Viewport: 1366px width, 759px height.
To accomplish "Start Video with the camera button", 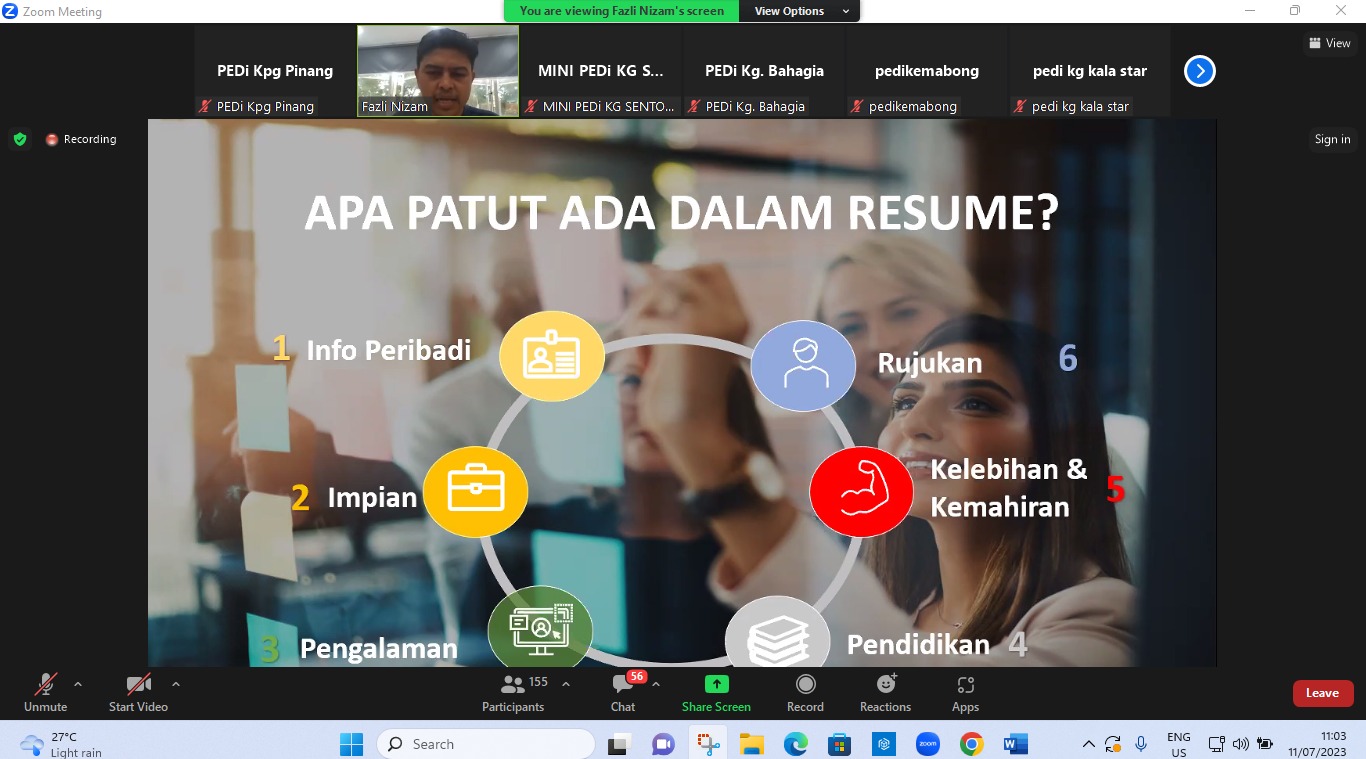I will pyautogui.click(x=138, y=692).
